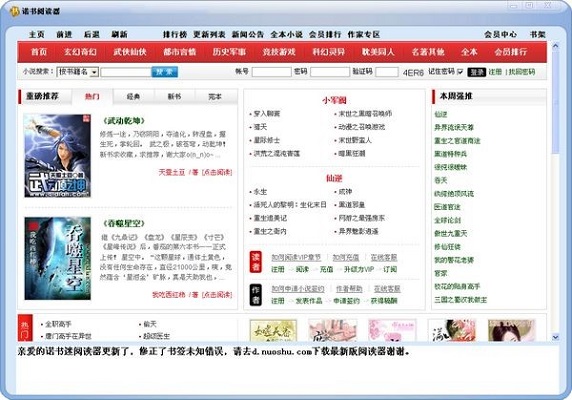Open 全本小说 in the top toolbar
This screenshot has width=572, height=400.
286,34
